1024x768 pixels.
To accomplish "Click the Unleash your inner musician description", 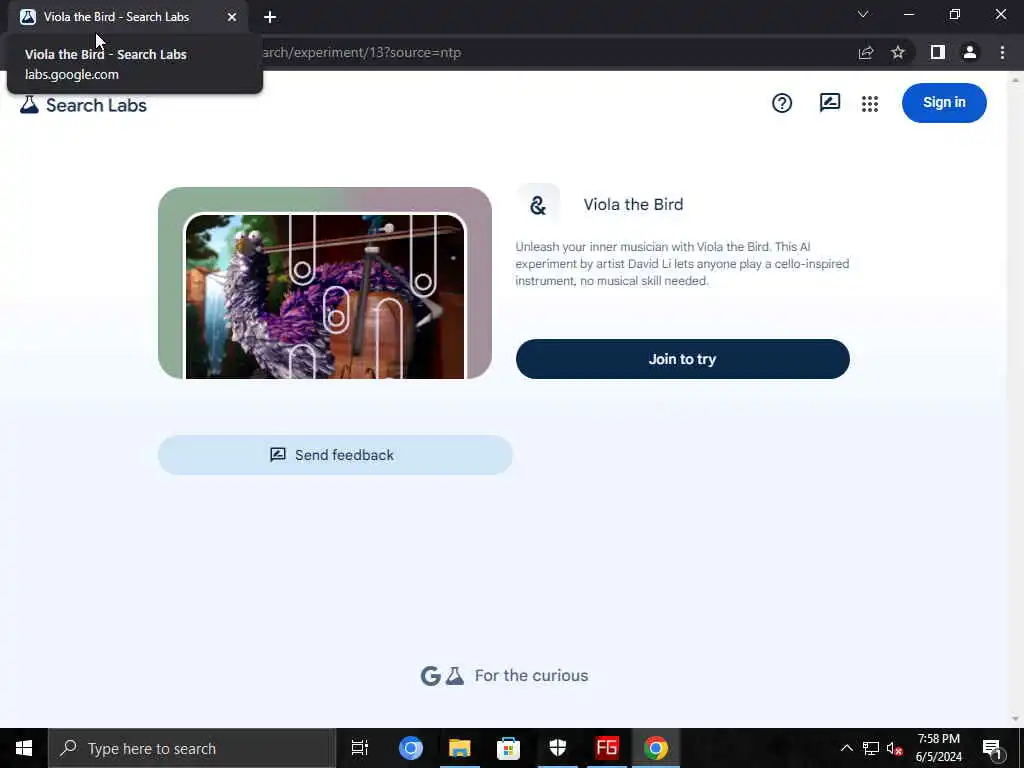I will click(682, 264).
